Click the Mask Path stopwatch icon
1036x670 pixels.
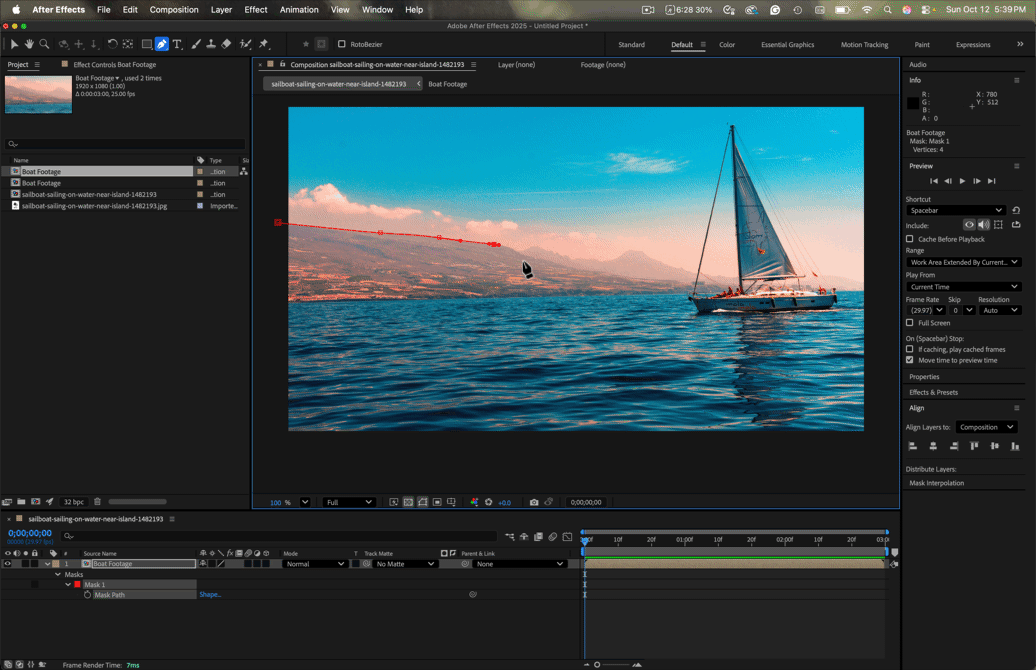(x=87, y=595)
